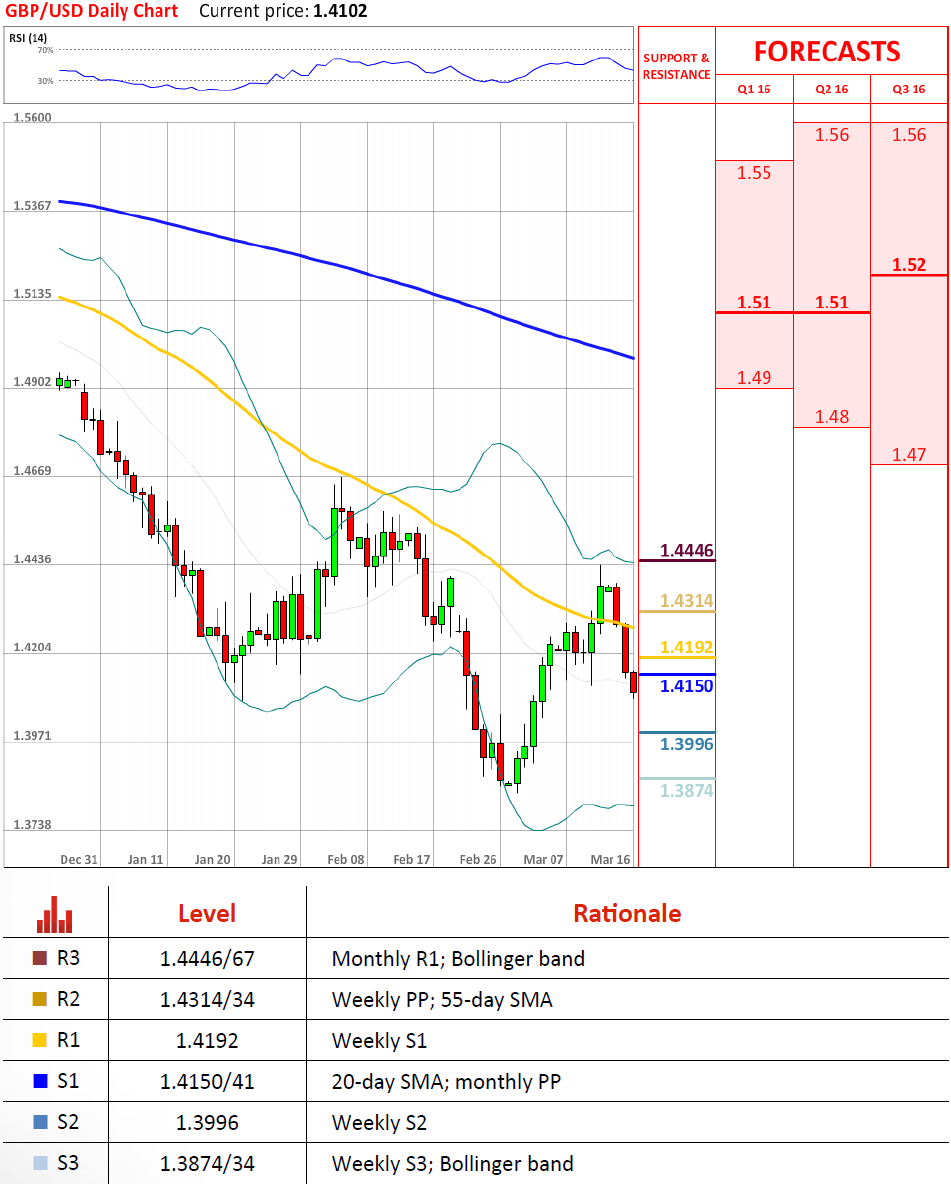This screenshot has height=1184, width=951.
Task: Click the R3 dark red swatch
Action: point(40,958)
